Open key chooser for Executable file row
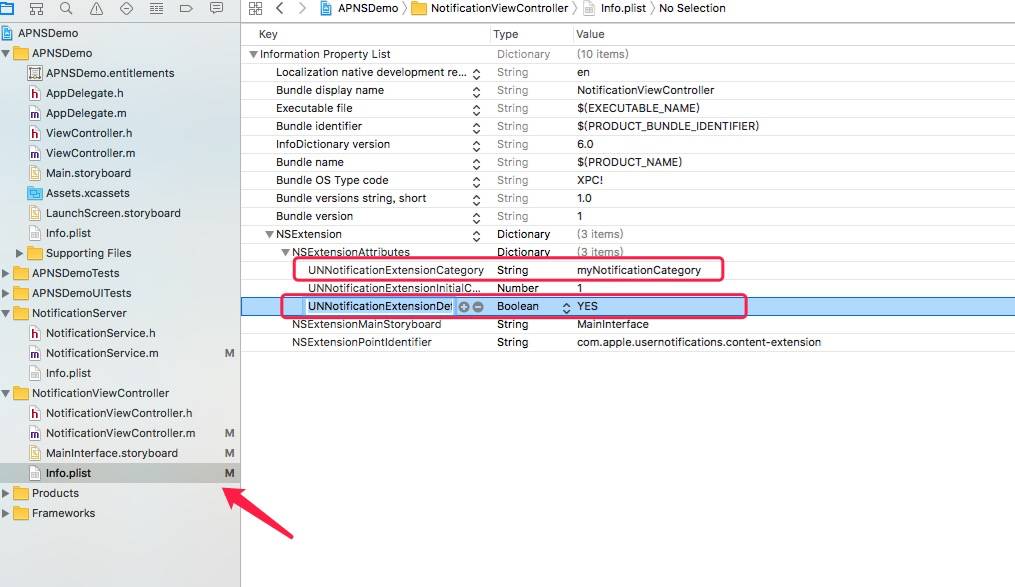The height and width of the screenshot is (587, 1015). pyautogui.click(x=476, y=110)
